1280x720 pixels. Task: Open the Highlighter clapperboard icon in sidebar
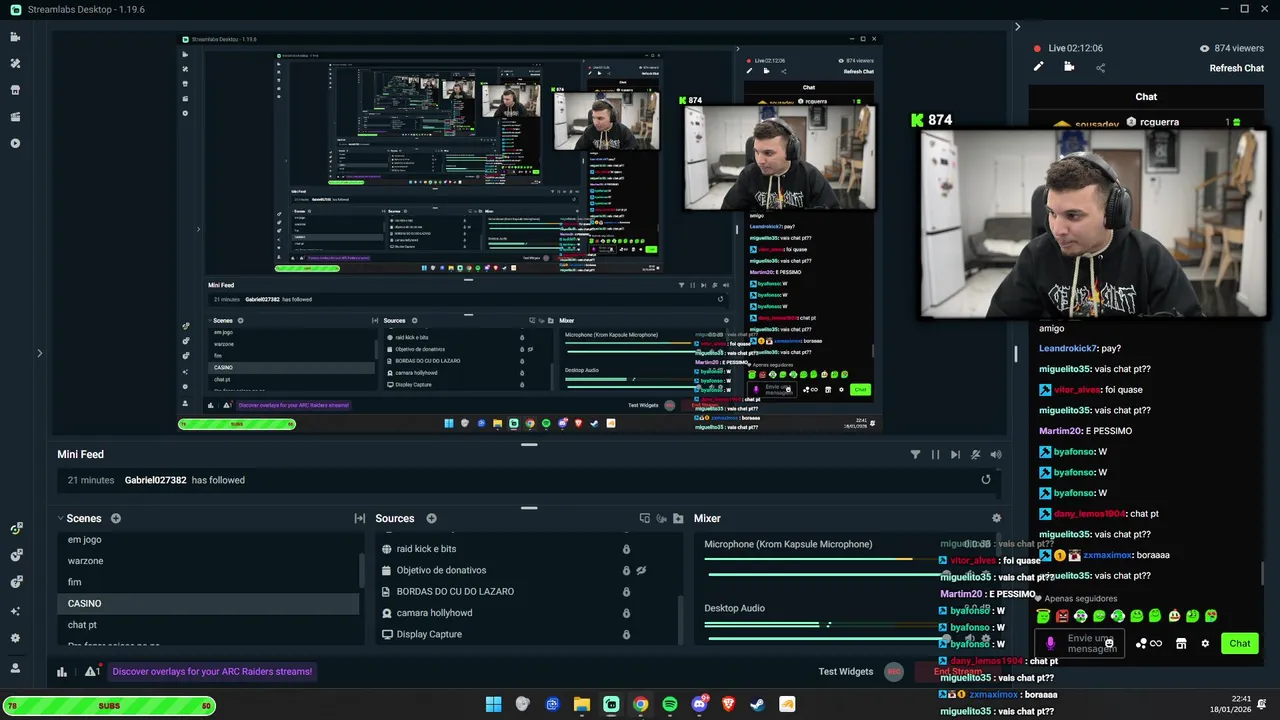[15, 117]
